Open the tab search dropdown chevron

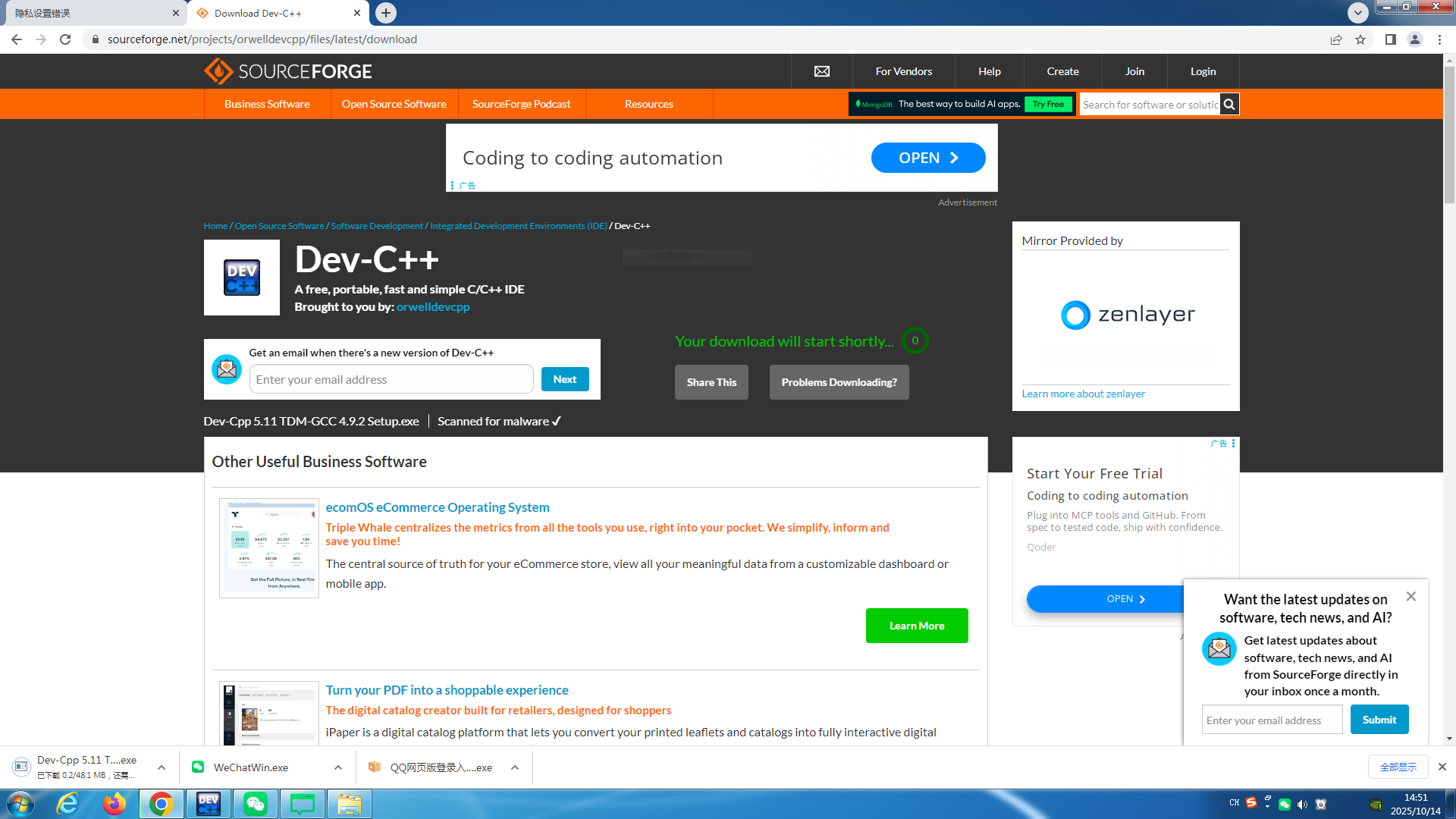coord(1357,12)
